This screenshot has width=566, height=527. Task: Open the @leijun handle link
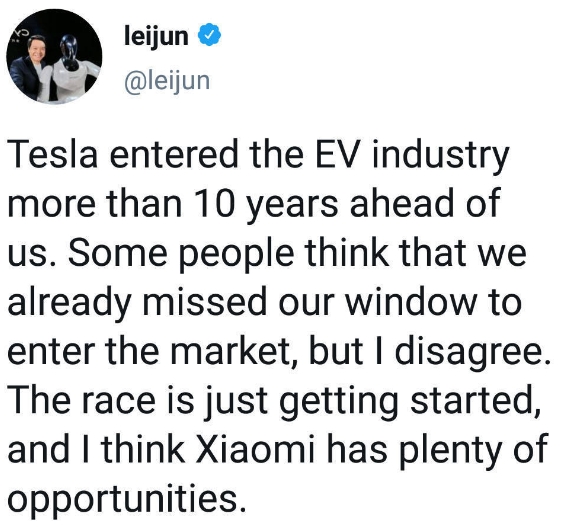(x=167, y=82)
